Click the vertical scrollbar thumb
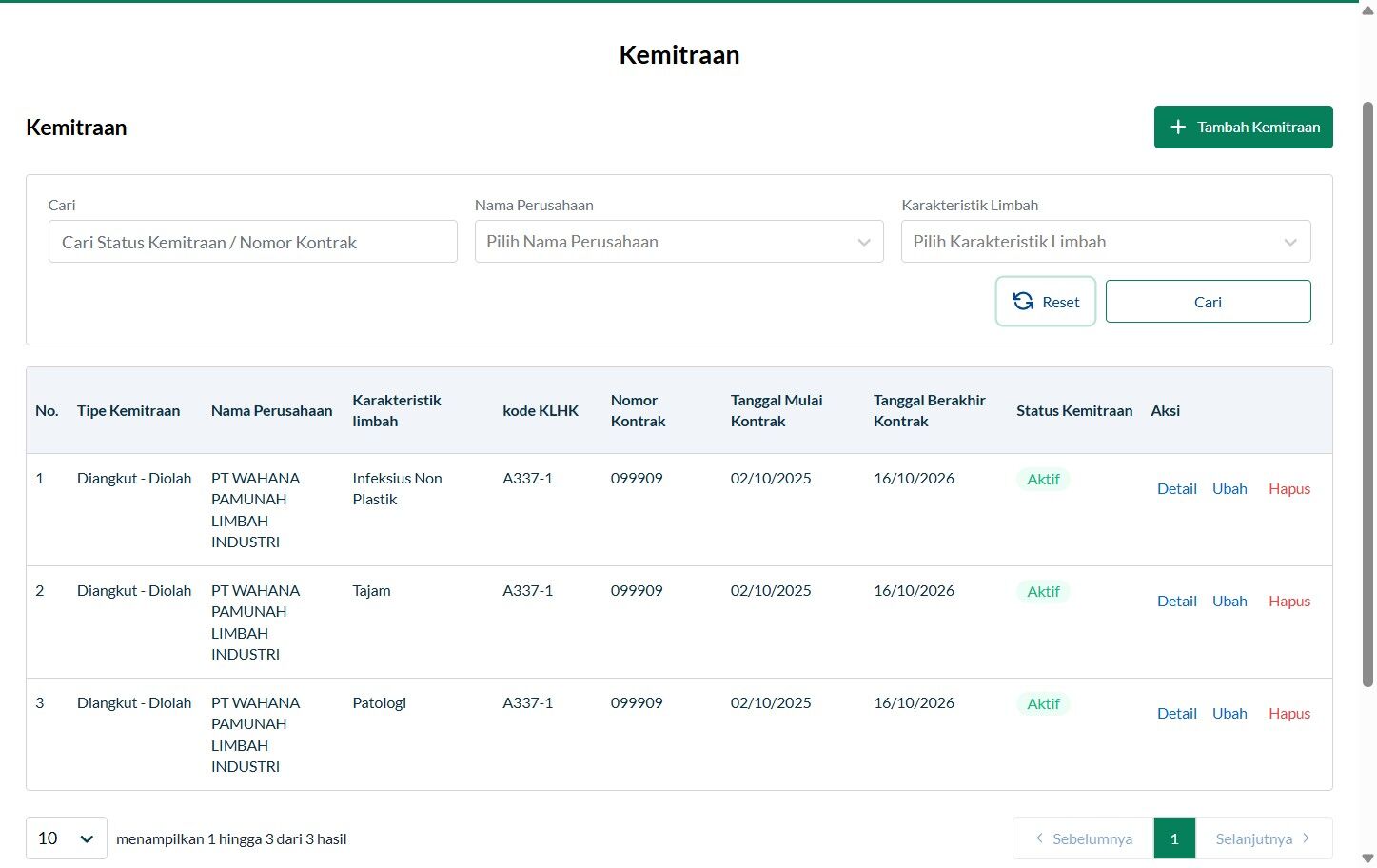 [1368, 394]
